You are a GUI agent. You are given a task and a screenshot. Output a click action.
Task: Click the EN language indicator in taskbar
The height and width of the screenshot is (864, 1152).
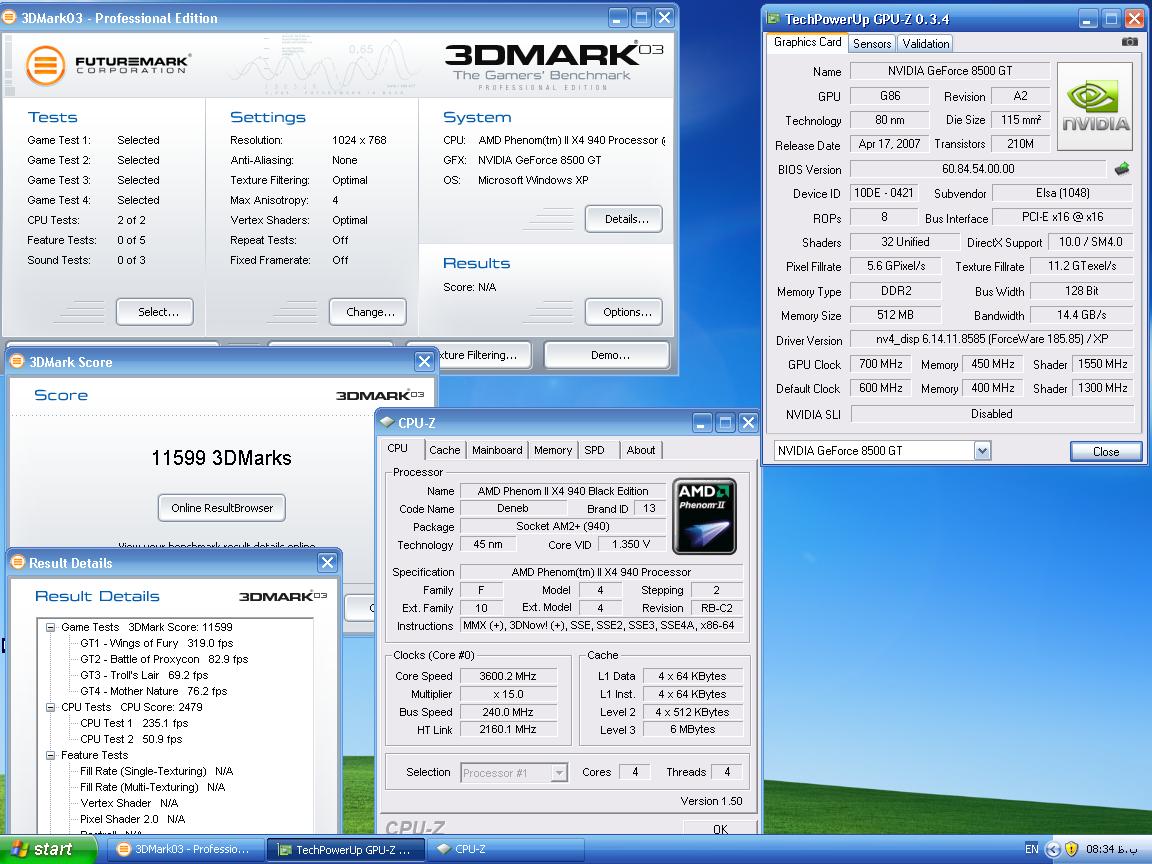[x=1032, y=849]
